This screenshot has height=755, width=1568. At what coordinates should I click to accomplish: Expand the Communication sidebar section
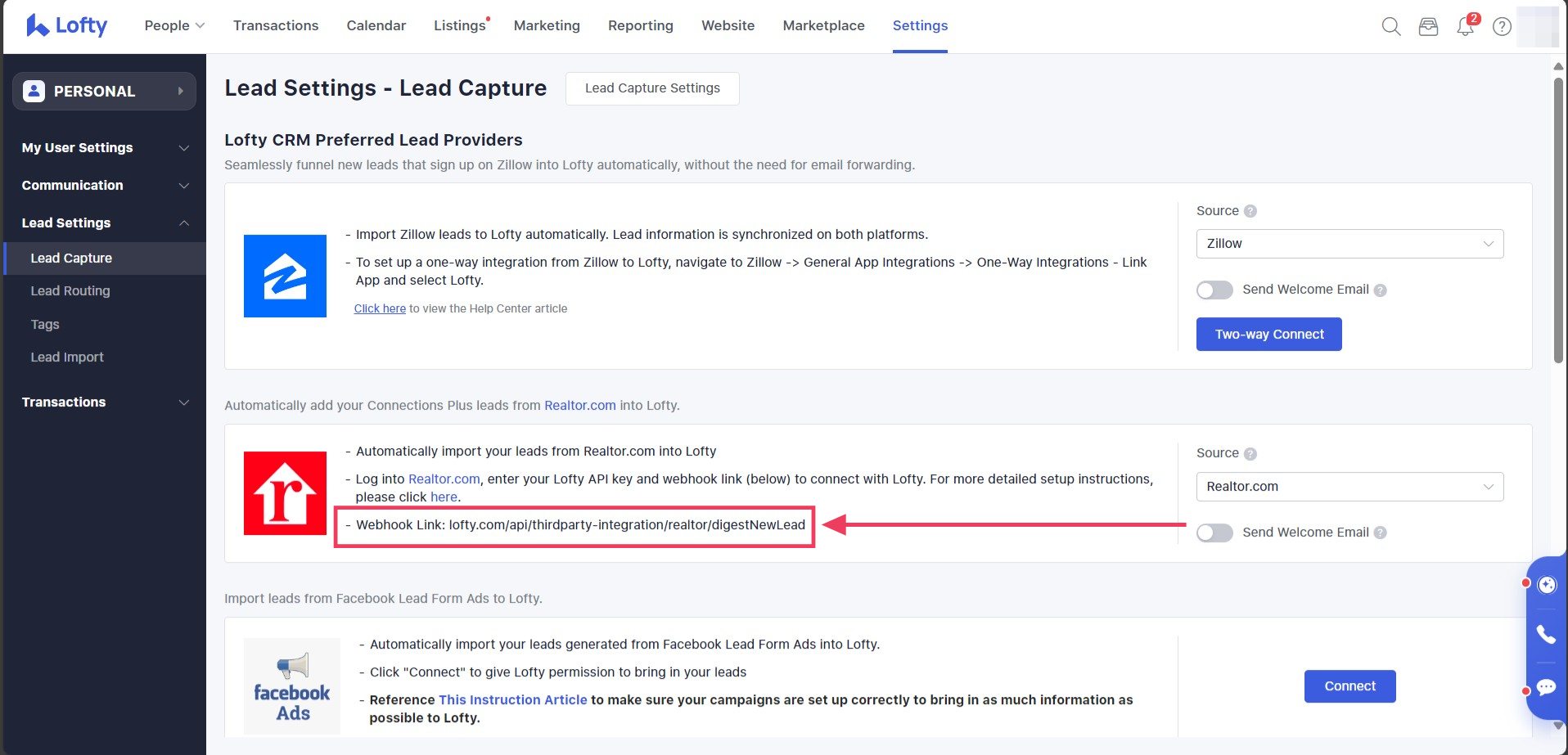pyautogui.click(x=105, y=185)
